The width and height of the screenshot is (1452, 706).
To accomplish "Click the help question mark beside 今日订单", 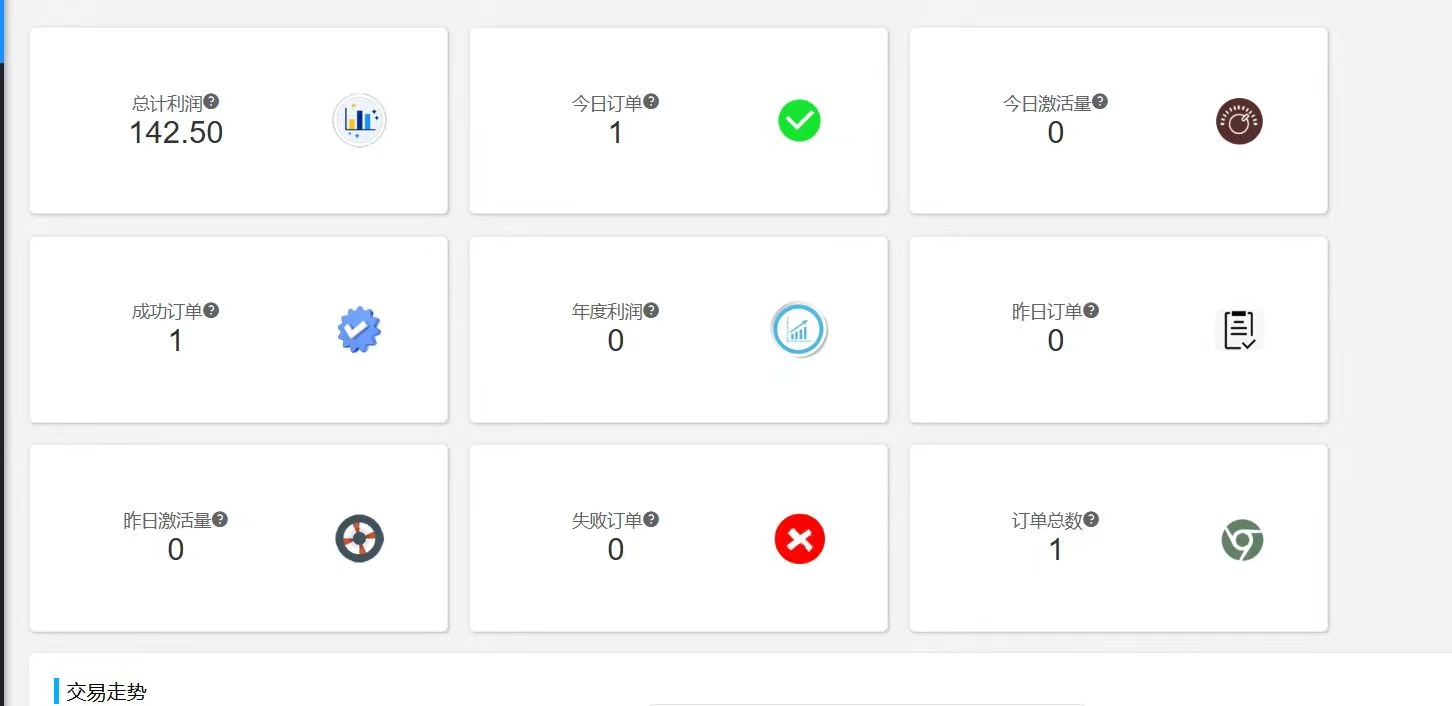I will pos(651,102).
